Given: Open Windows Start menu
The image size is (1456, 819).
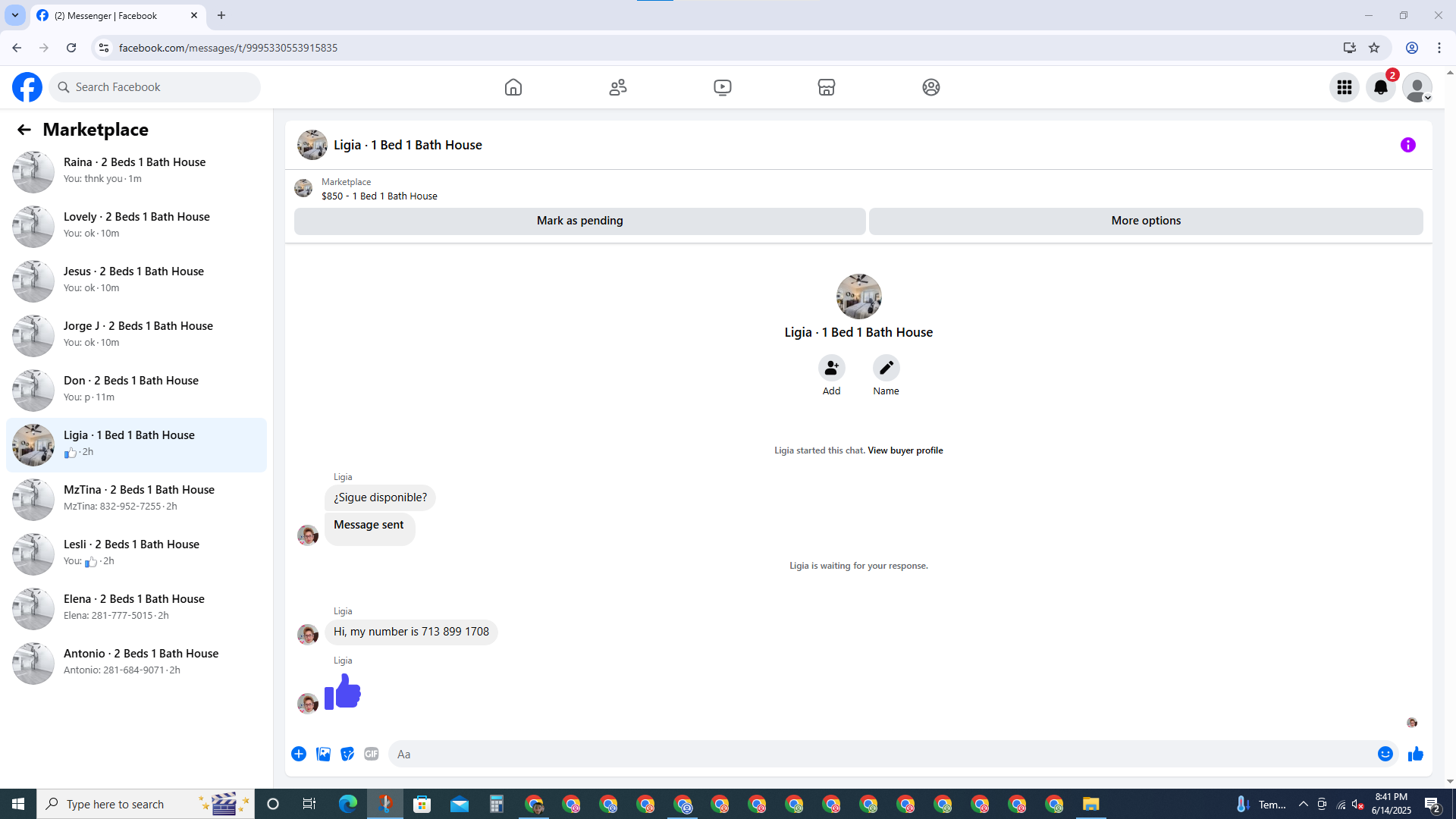Looking at the screenshot, I should click(18, 804).
